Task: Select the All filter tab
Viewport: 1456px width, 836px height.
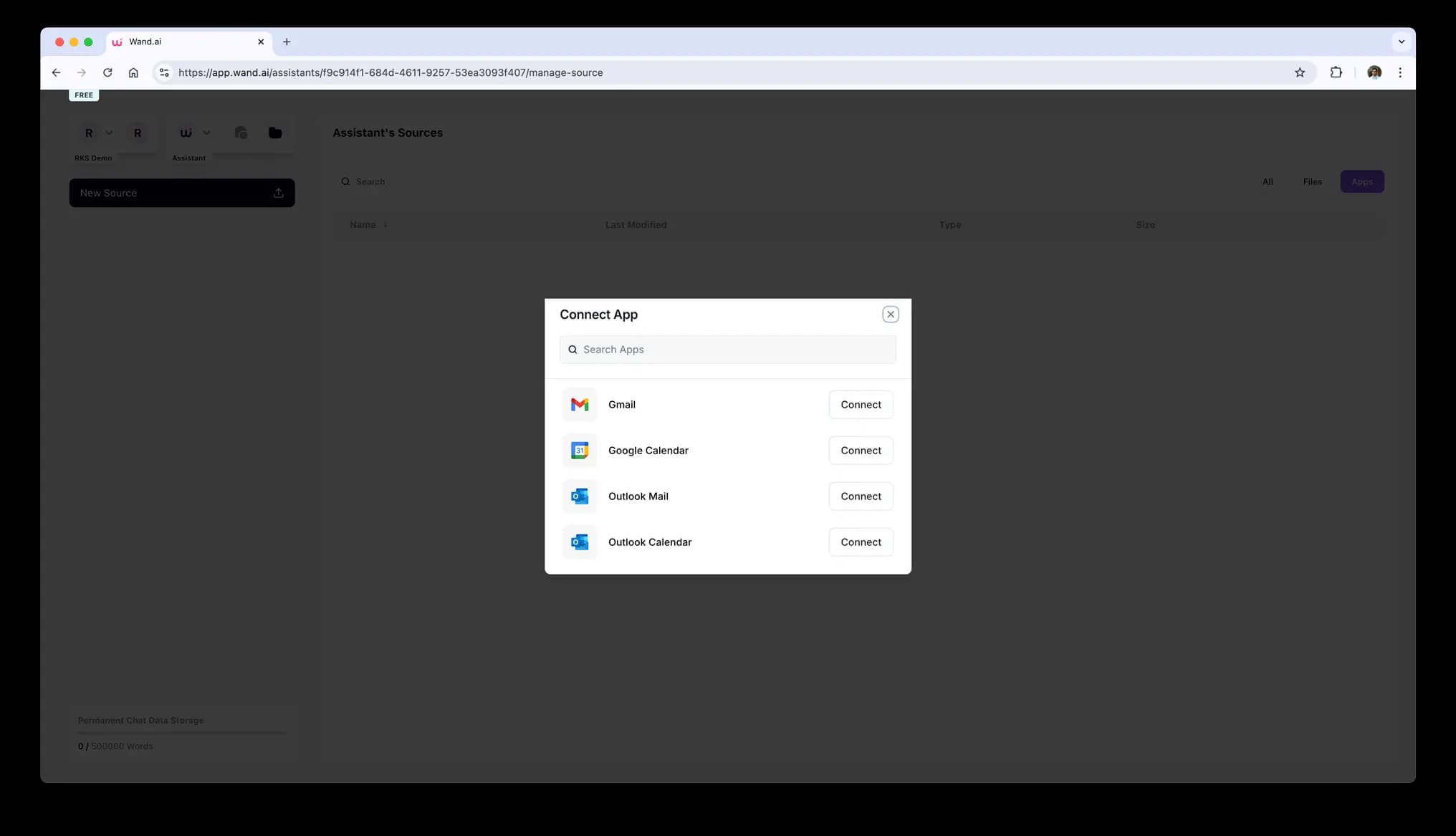Action: pyautogui.click(x=1267, y=182)
